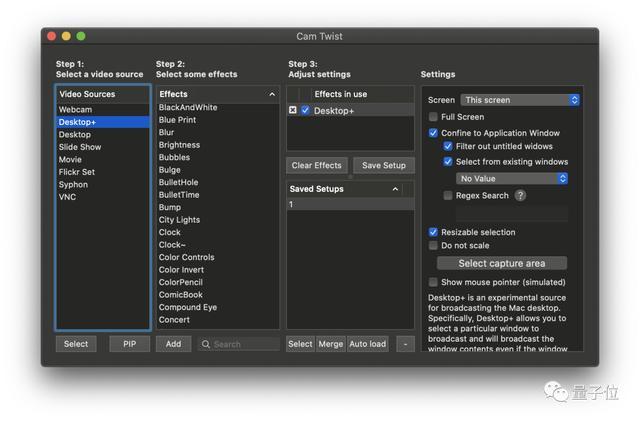Select Blur effect
The height and width of the screenshot is (421, 640).
[x=218, y=132]
